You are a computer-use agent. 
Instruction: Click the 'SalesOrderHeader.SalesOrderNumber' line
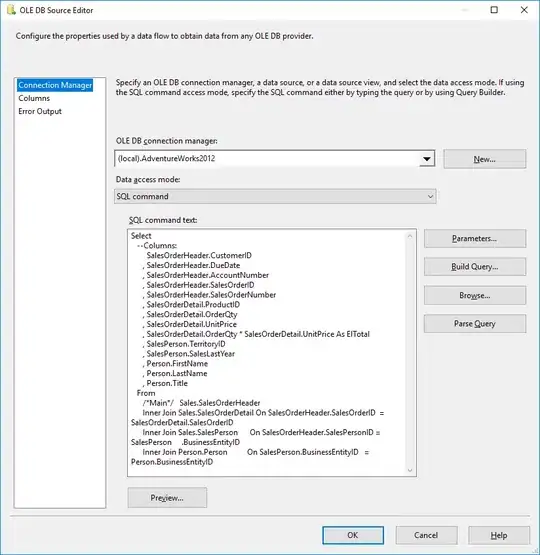209,295
